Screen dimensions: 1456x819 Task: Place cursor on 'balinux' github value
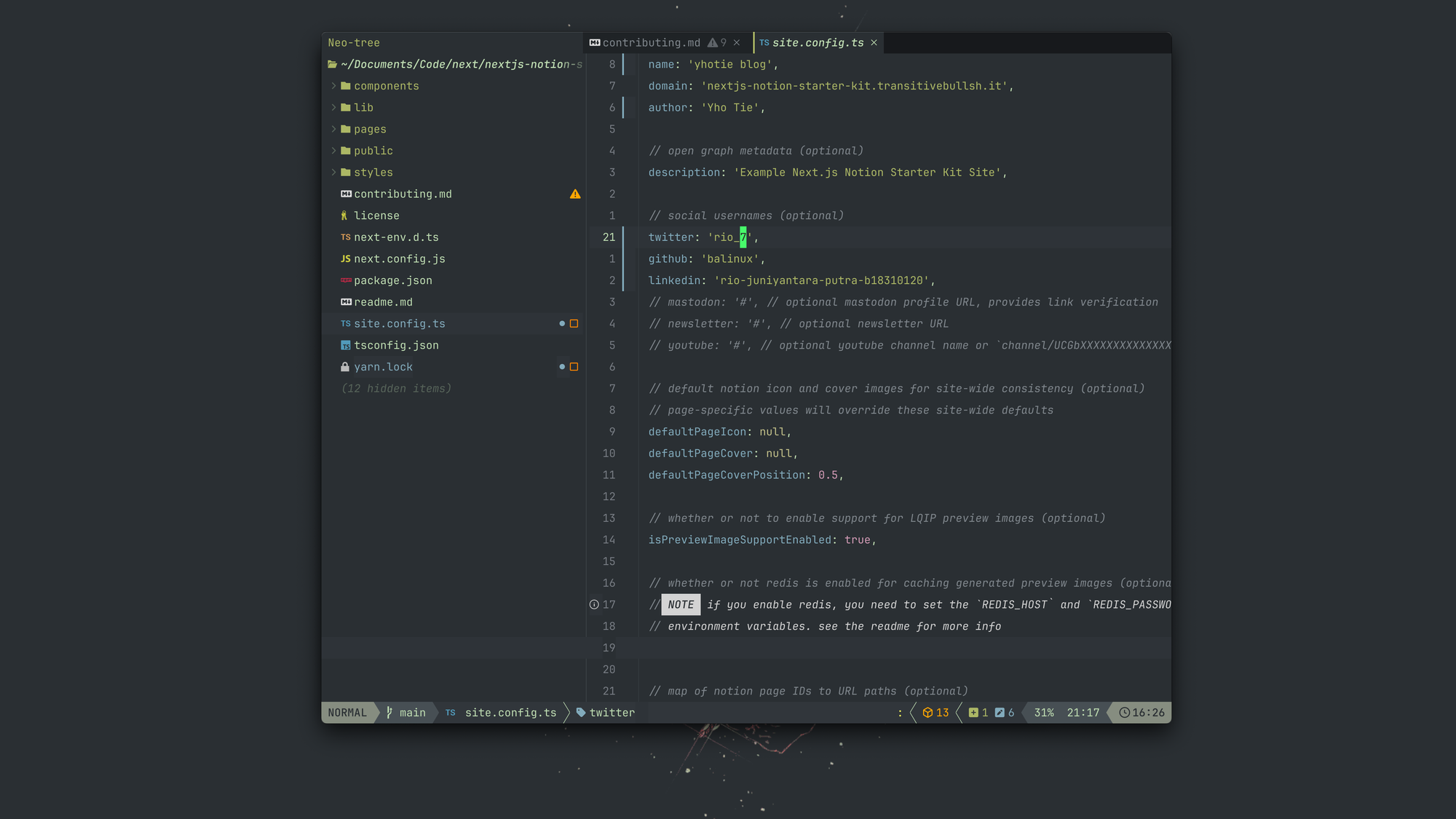[729, 259]
